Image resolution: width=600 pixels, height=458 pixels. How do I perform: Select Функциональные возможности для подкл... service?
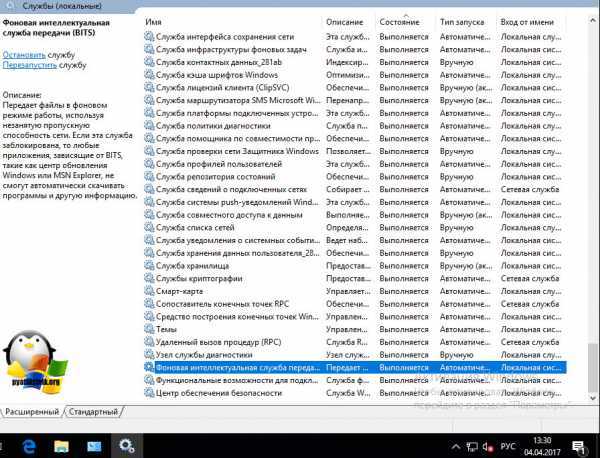coord(355,380)
